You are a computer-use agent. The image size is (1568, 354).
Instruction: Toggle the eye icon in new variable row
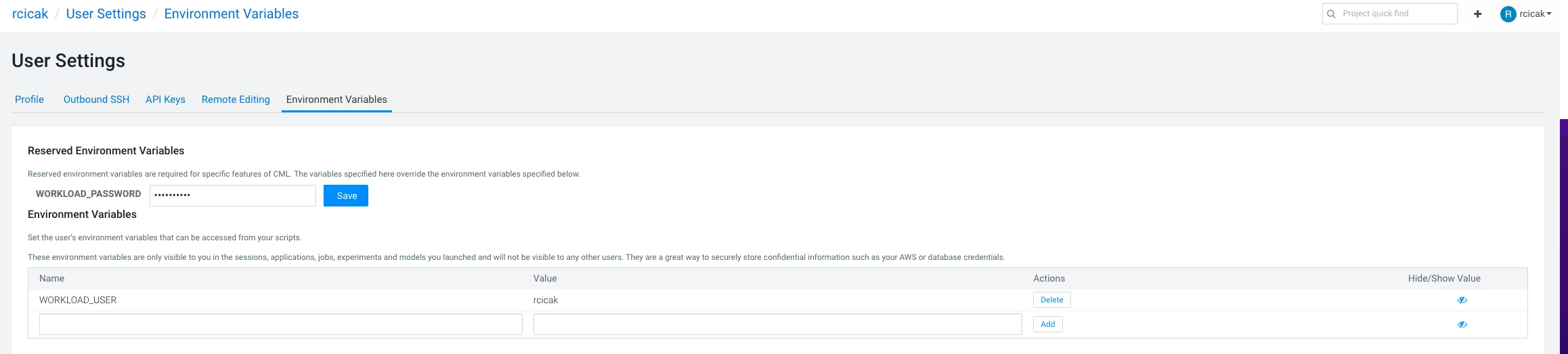pyautogui.click(x=1462, y=324)
